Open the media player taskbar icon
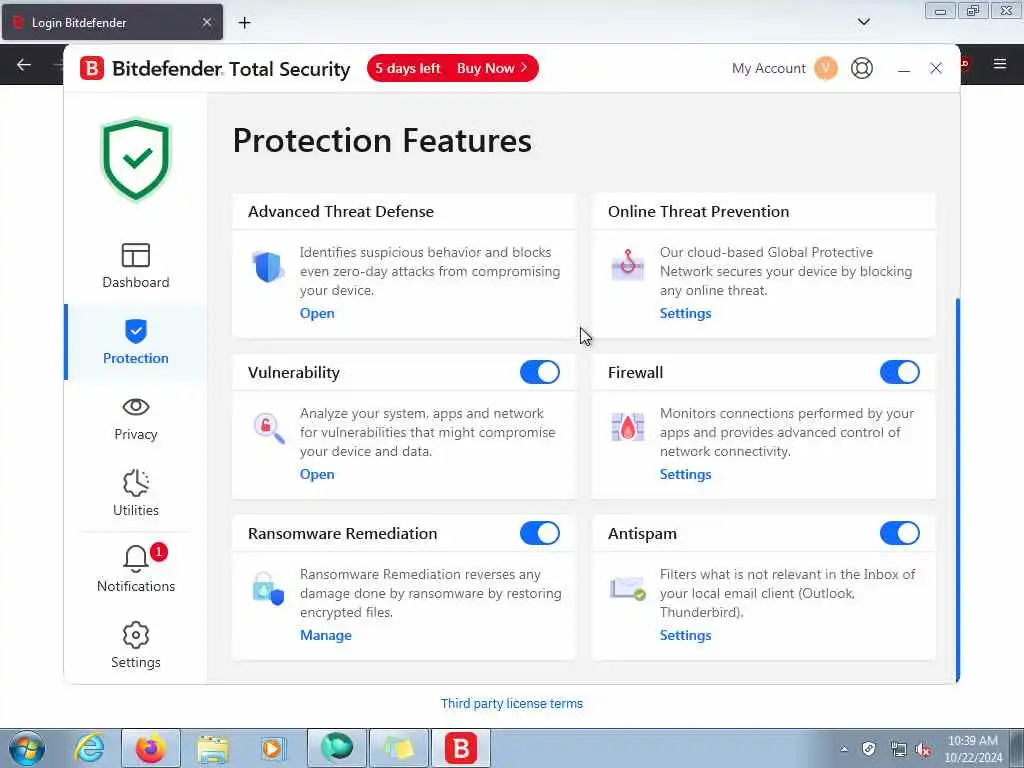Viewport: 1024px width, 768px height. (272, 748)
